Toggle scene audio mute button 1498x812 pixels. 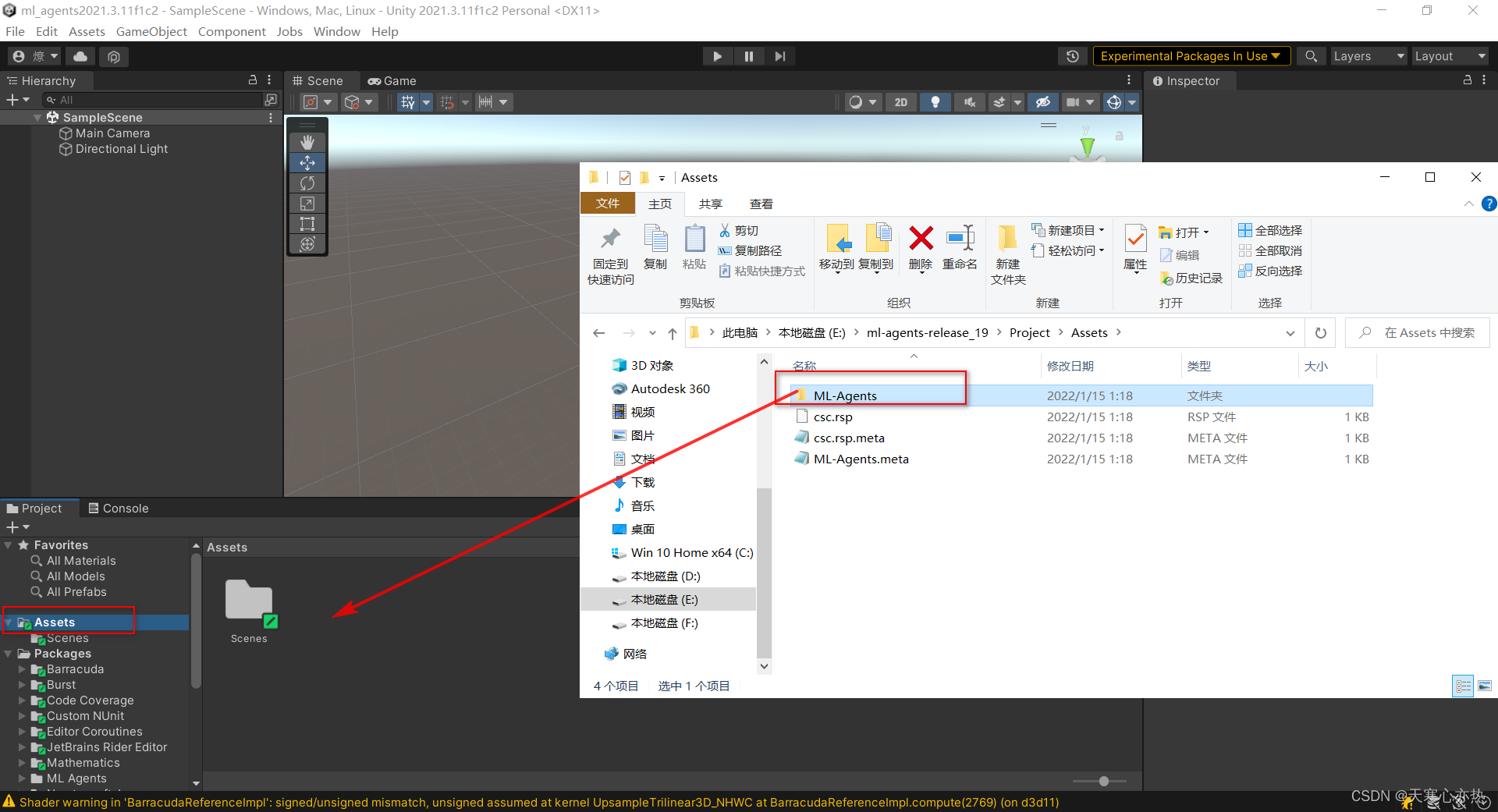(970, 102)
